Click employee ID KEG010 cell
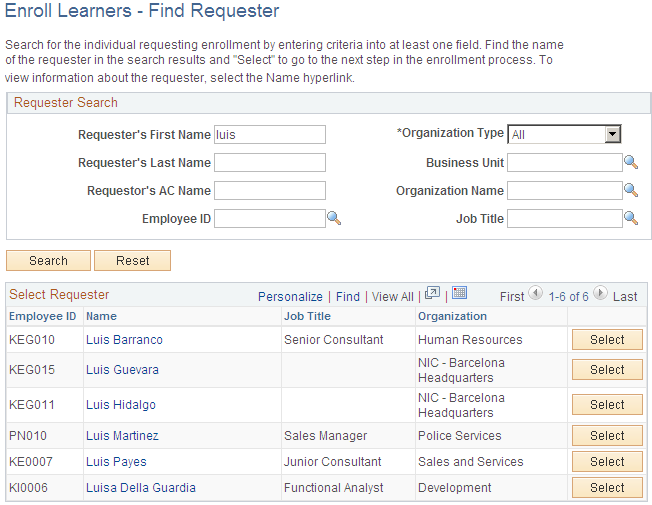 pos(32,340)
